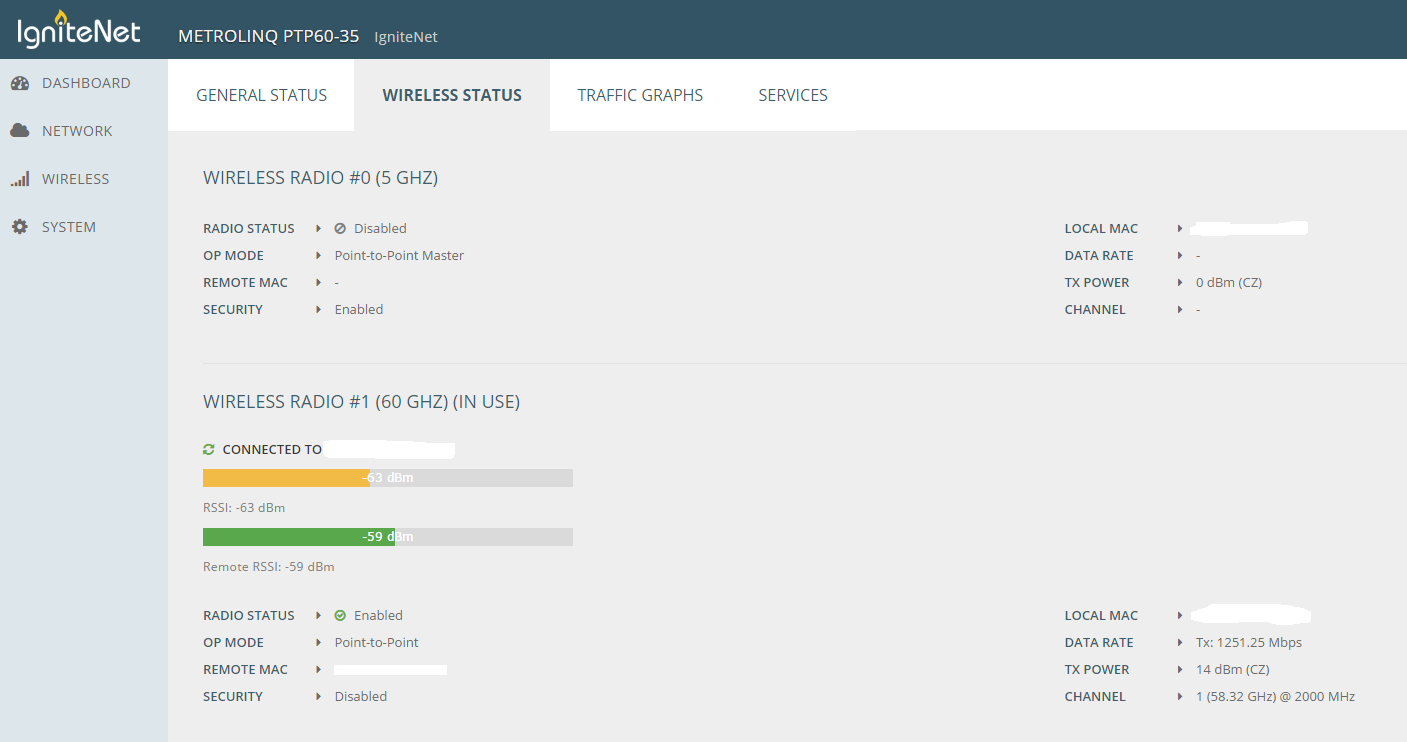Click the Dashboard gauge icon in sidebar
Viewport: 1407px width, 742px height.
coord(20,83)
